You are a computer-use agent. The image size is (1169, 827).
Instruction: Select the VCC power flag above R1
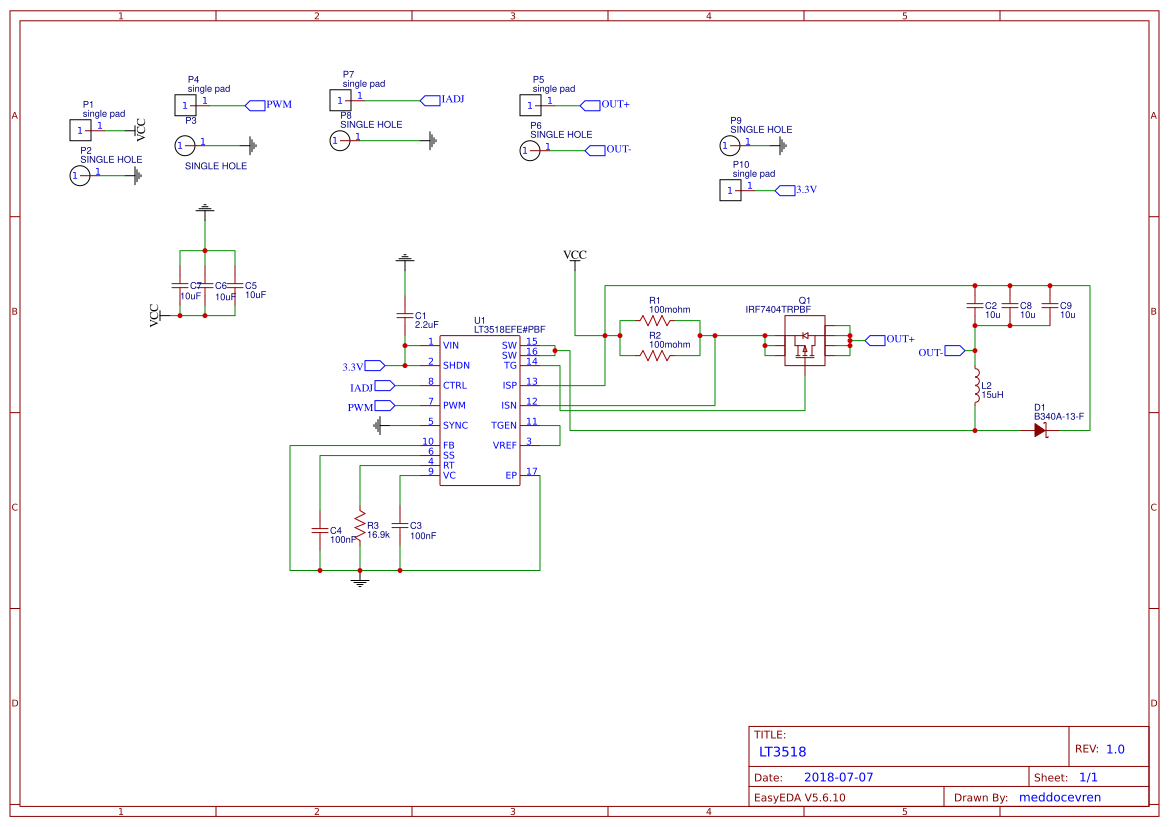[575, 260]
